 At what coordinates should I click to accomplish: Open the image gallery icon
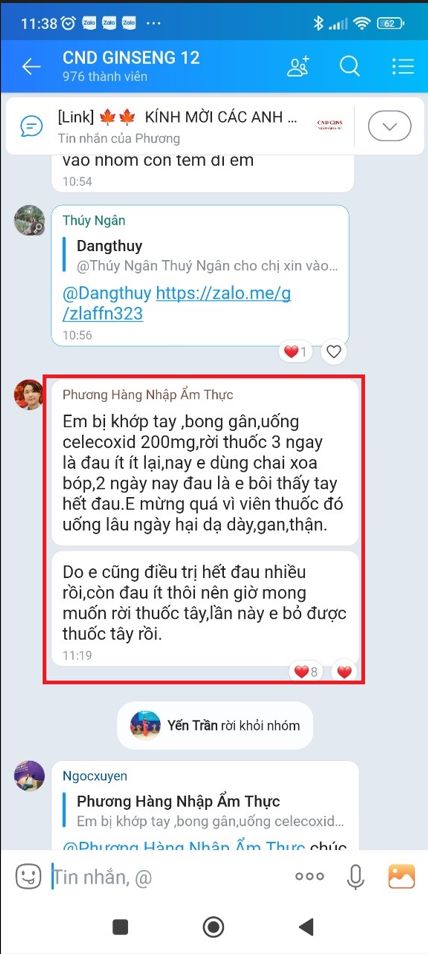tap(401, 877)
